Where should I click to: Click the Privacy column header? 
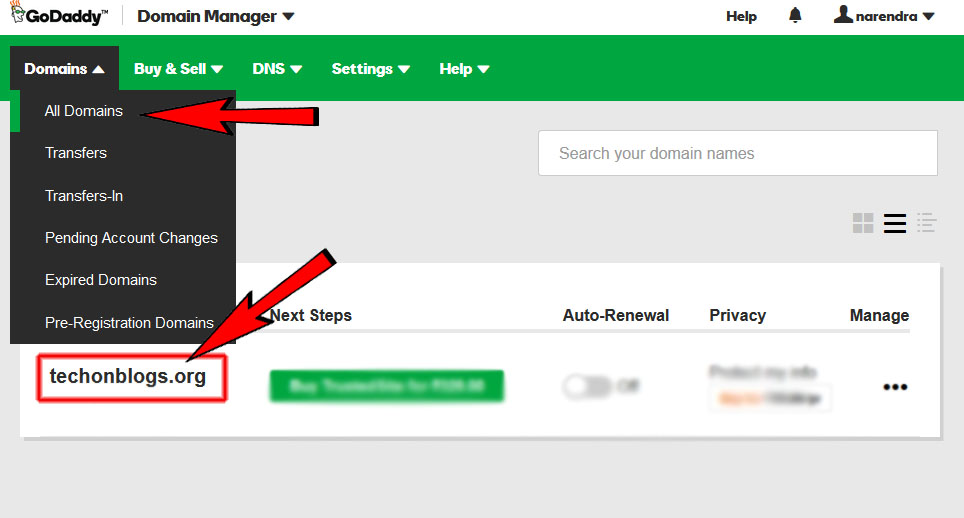click(737, 315)
